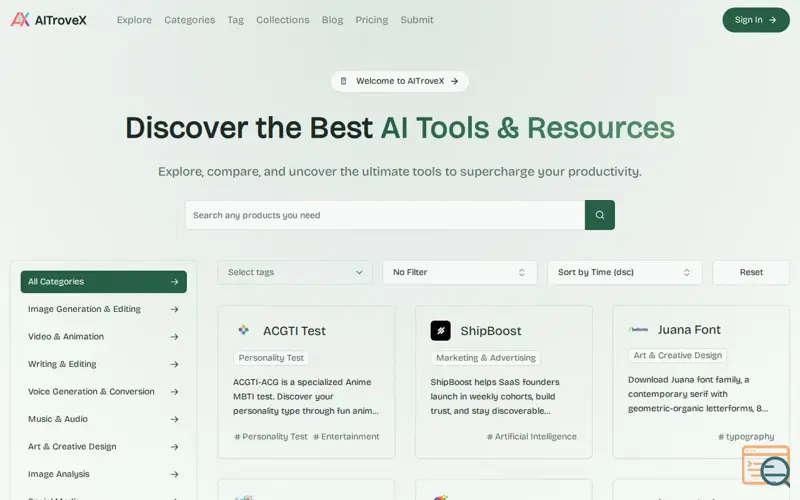Click the Reset filters button
Viewport: 800px width, 500px height.
(x=751, y=272)
